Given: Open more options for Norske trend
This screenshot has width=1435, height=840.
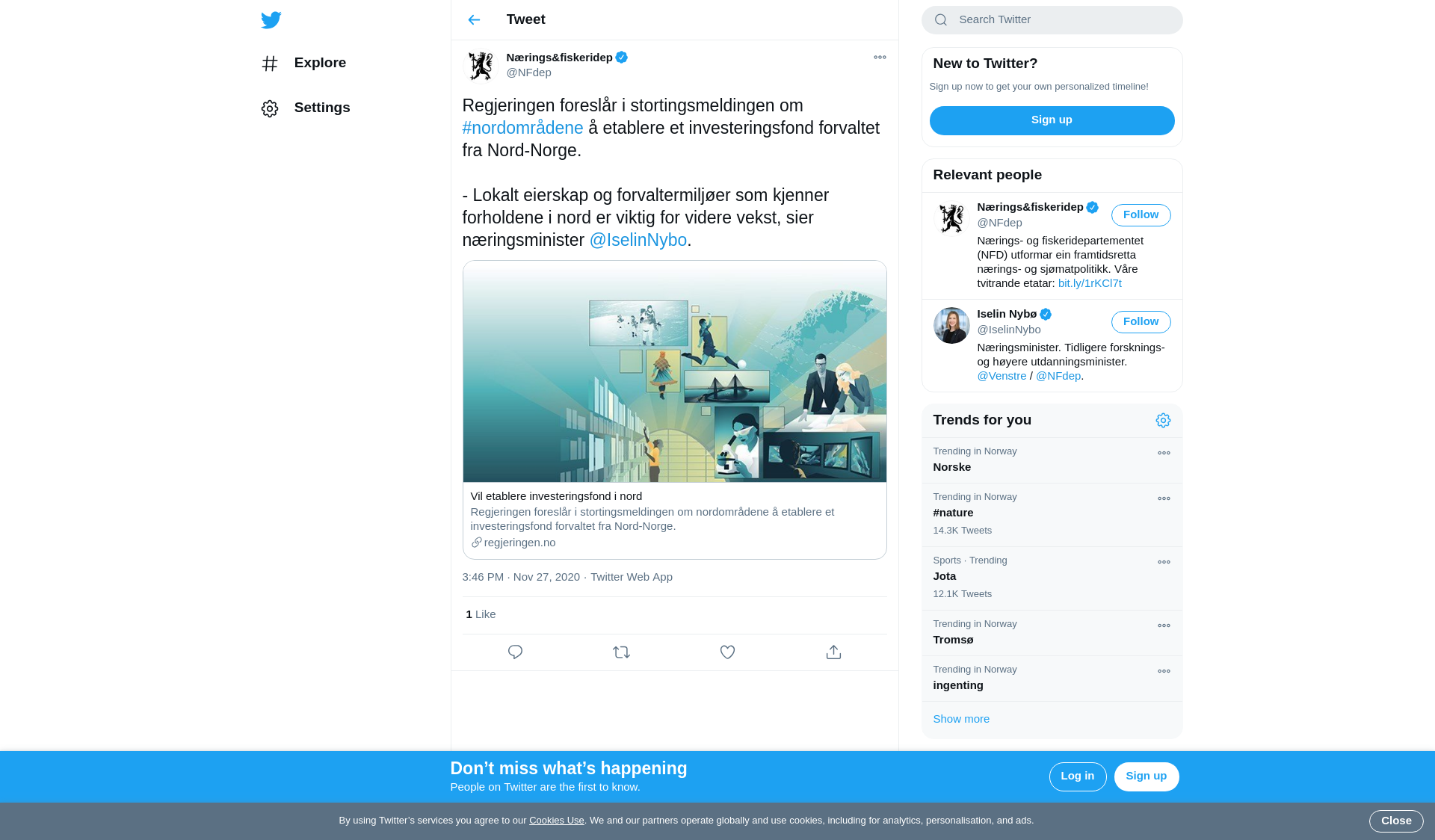Looking at the screenshot, I should point(1164,454).
